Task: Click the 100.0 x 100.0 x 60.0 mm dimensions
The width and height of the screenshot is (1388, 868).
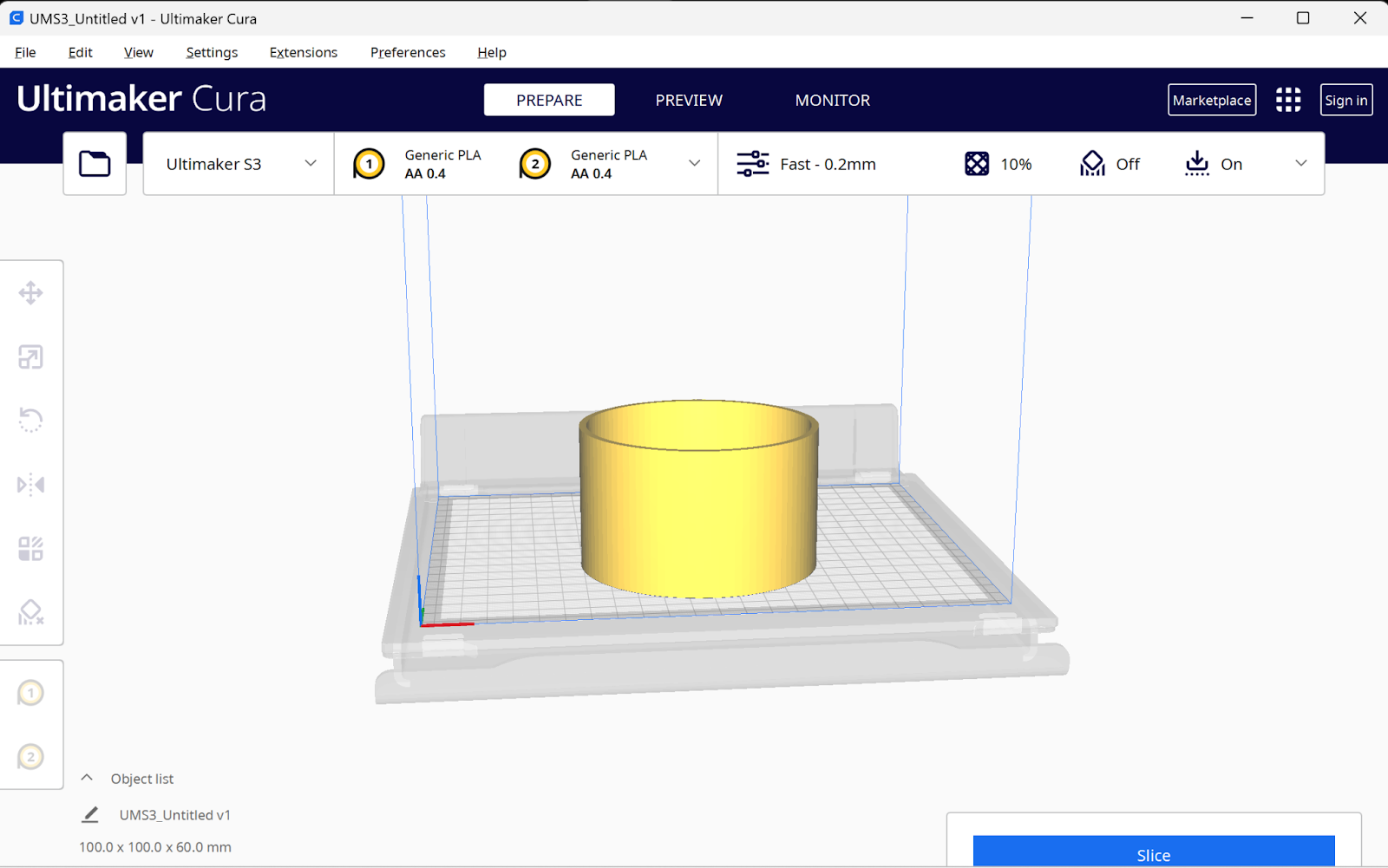Action: [x=155, y=847]
